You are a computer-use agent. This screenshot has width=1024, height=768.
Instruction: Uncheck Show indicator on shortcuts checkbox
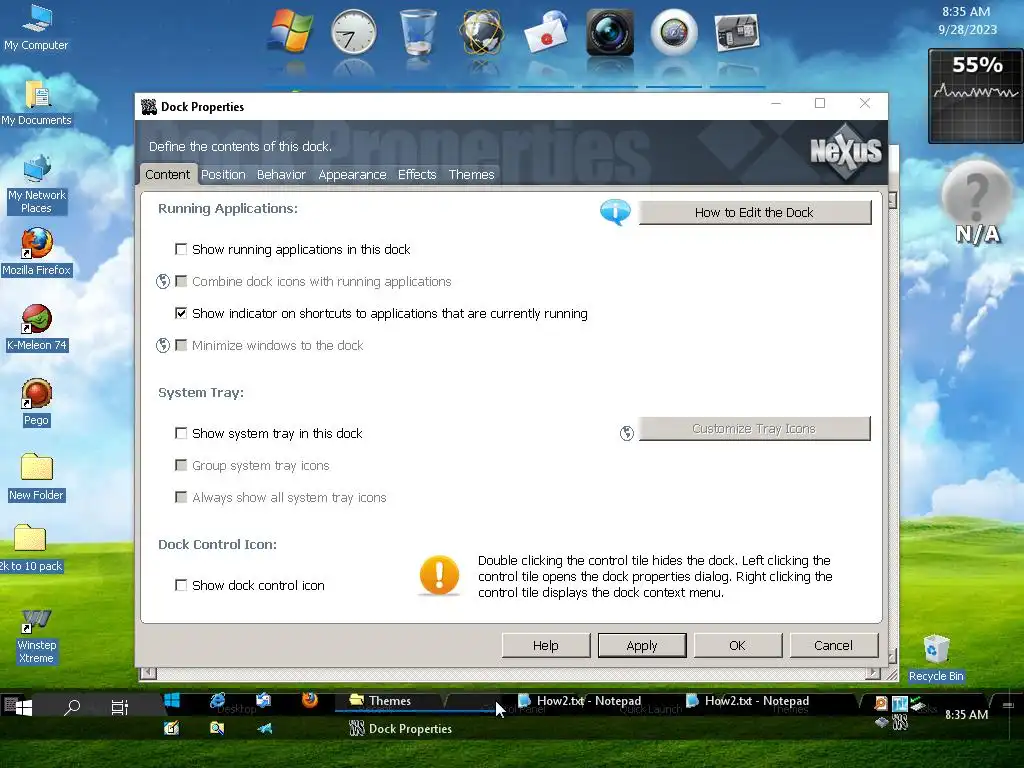pyautogui.click(x=181, y=313)
